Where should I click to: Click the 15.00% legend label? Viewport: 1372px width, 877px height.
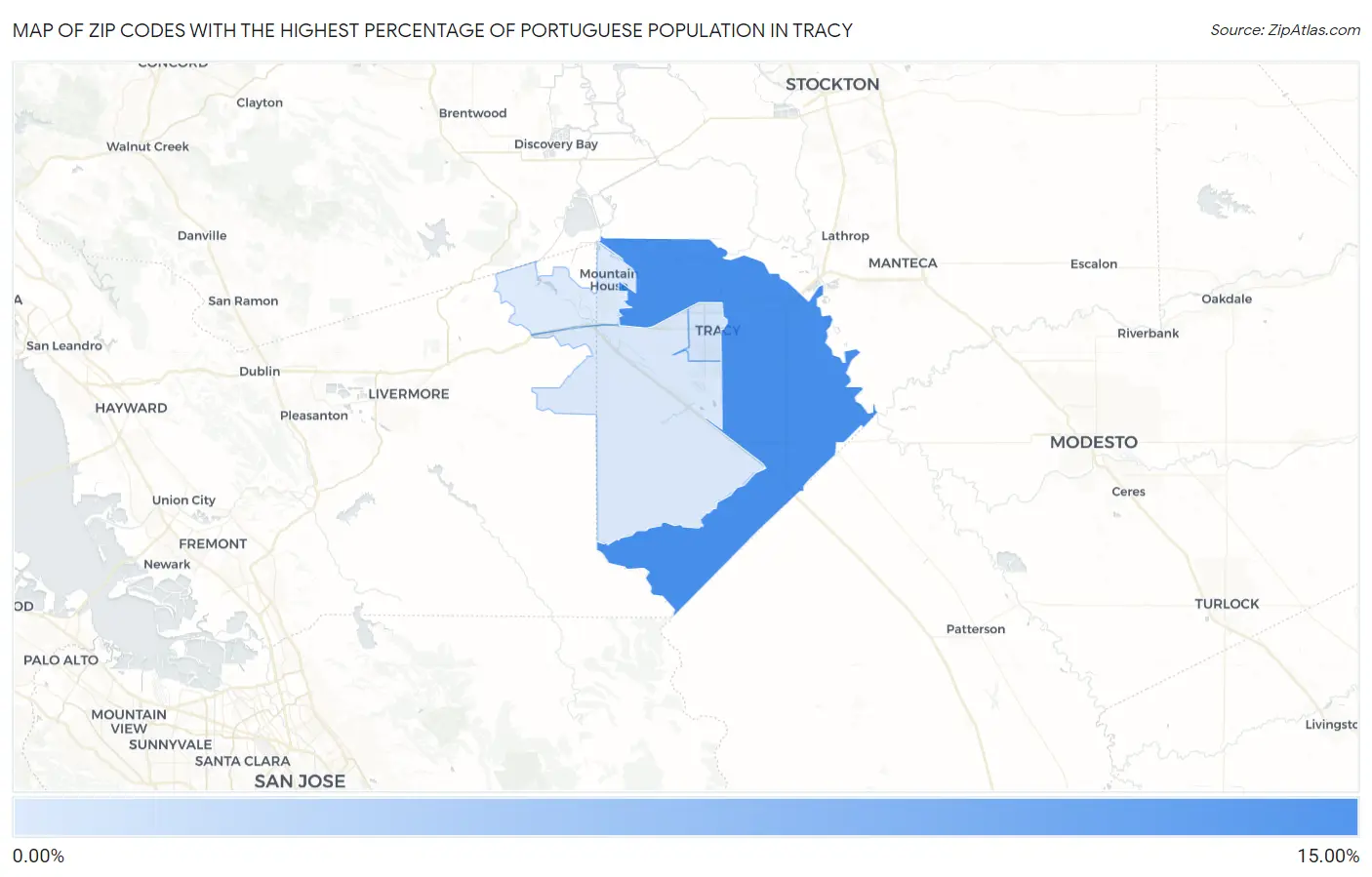(1328, 856)
